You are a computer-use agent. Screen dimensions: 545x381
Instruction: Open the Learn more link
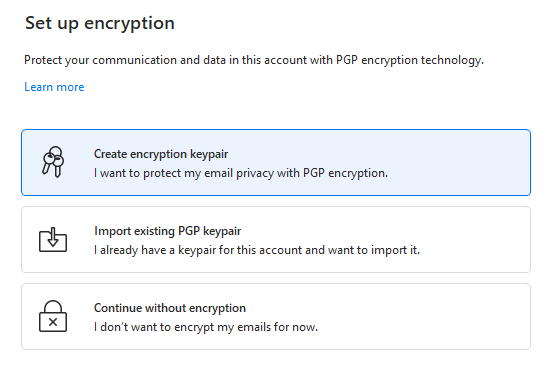point(54,87)
